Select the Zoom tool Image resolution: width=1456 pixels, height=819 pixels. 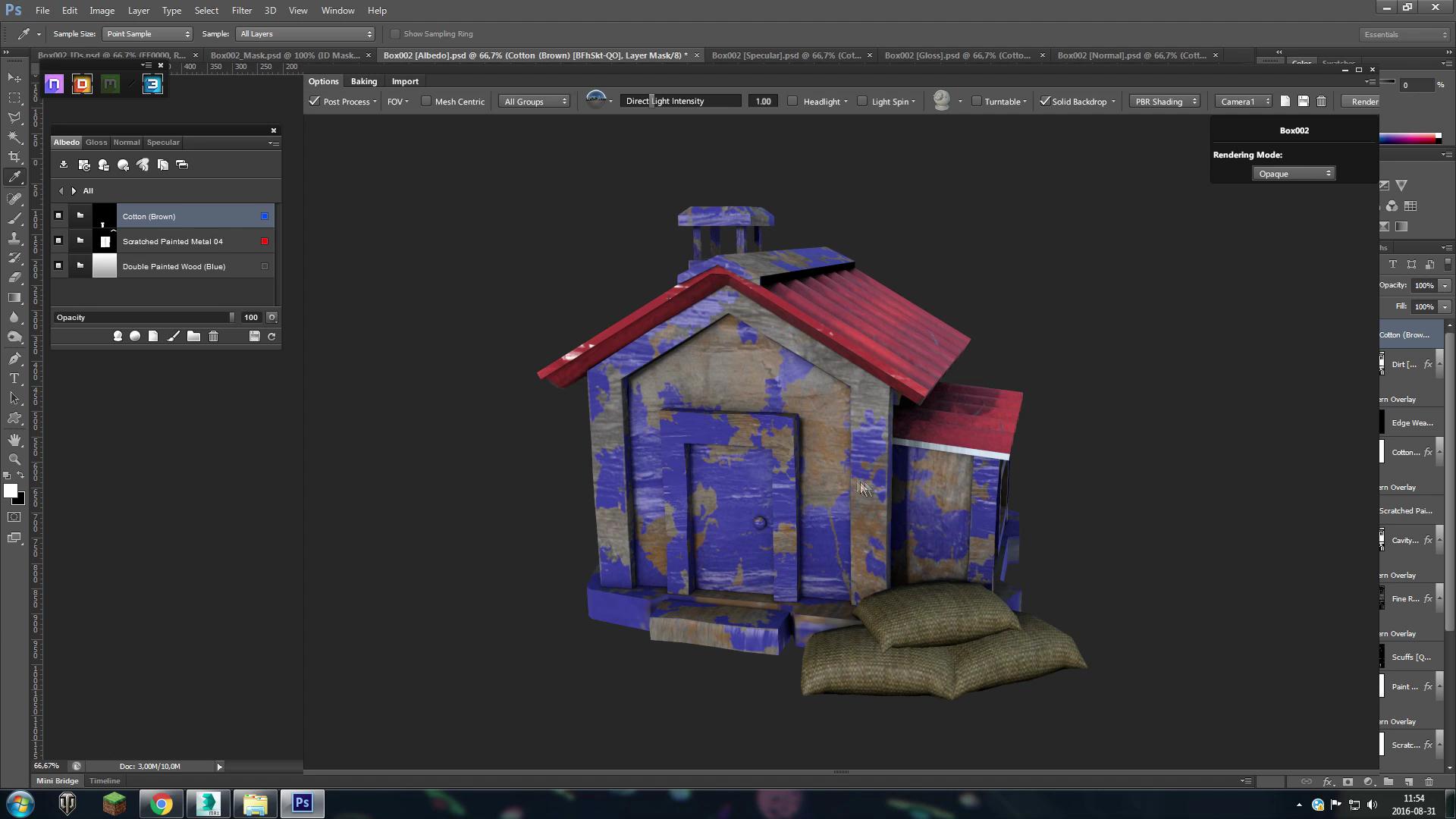[14, 460]
